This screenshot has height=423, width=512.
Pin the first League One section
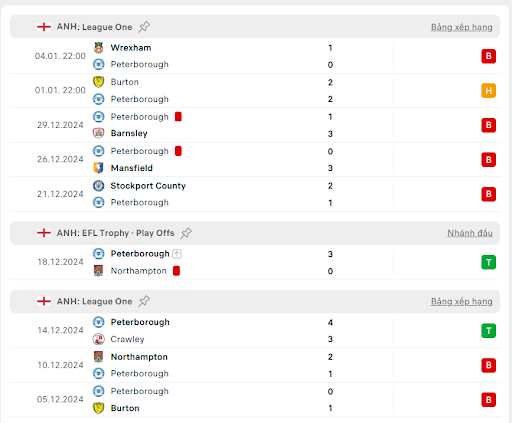(144, 27)
